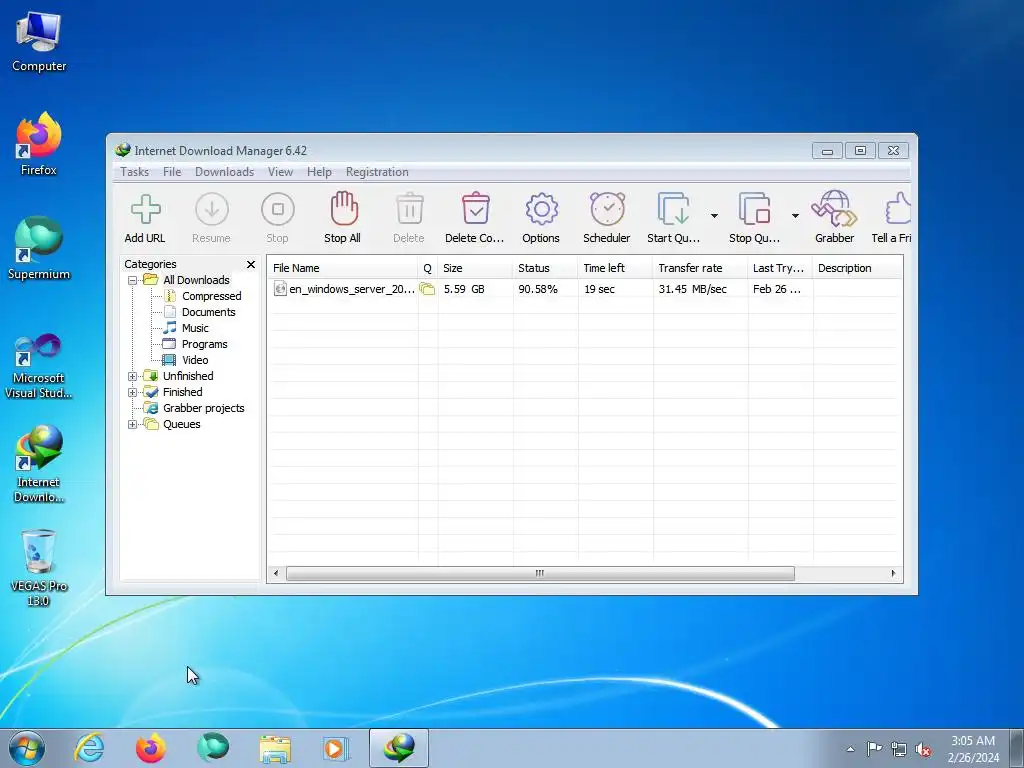Expand the Unfinished category node
1024x768 pixels.
[x=133, y=376]
